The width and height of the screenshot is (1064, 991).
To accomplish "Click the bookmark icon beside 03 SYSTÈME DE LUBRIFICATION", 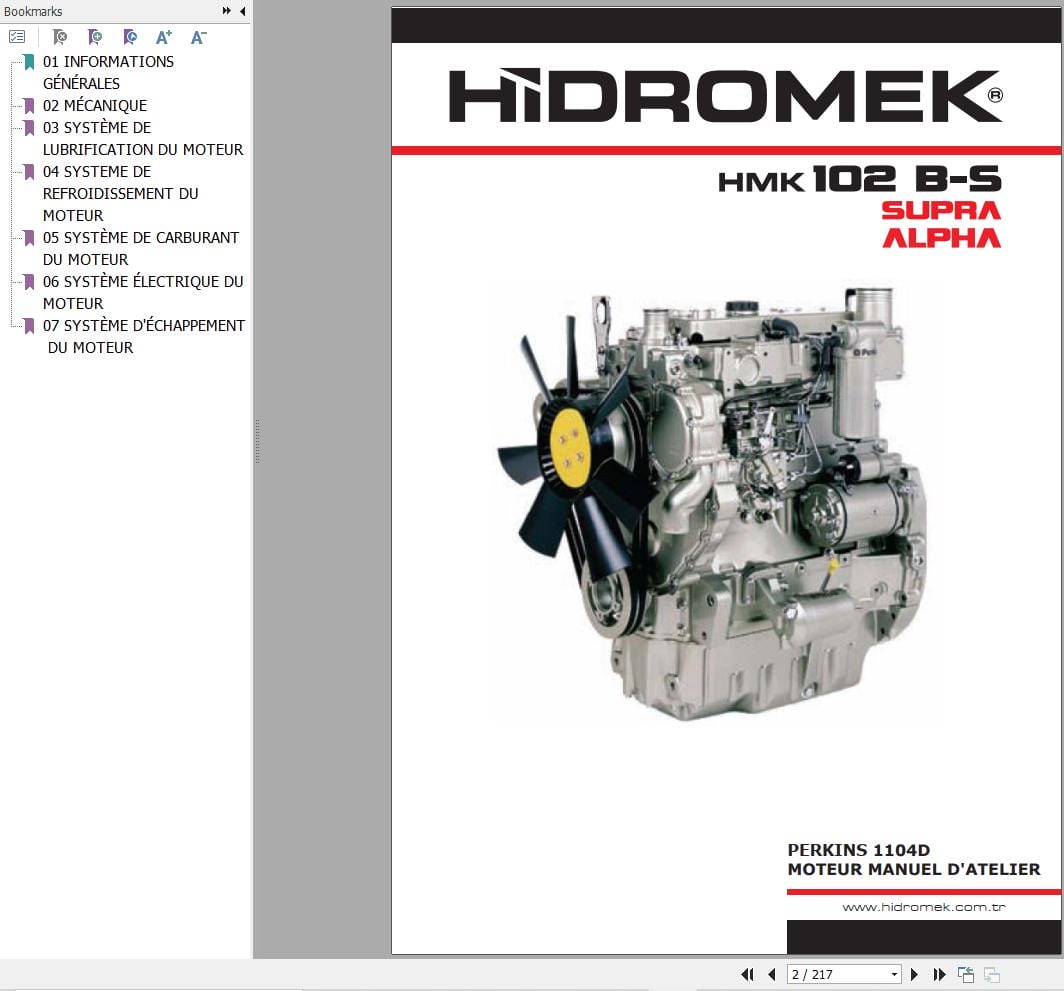I will tap(29, 128).
